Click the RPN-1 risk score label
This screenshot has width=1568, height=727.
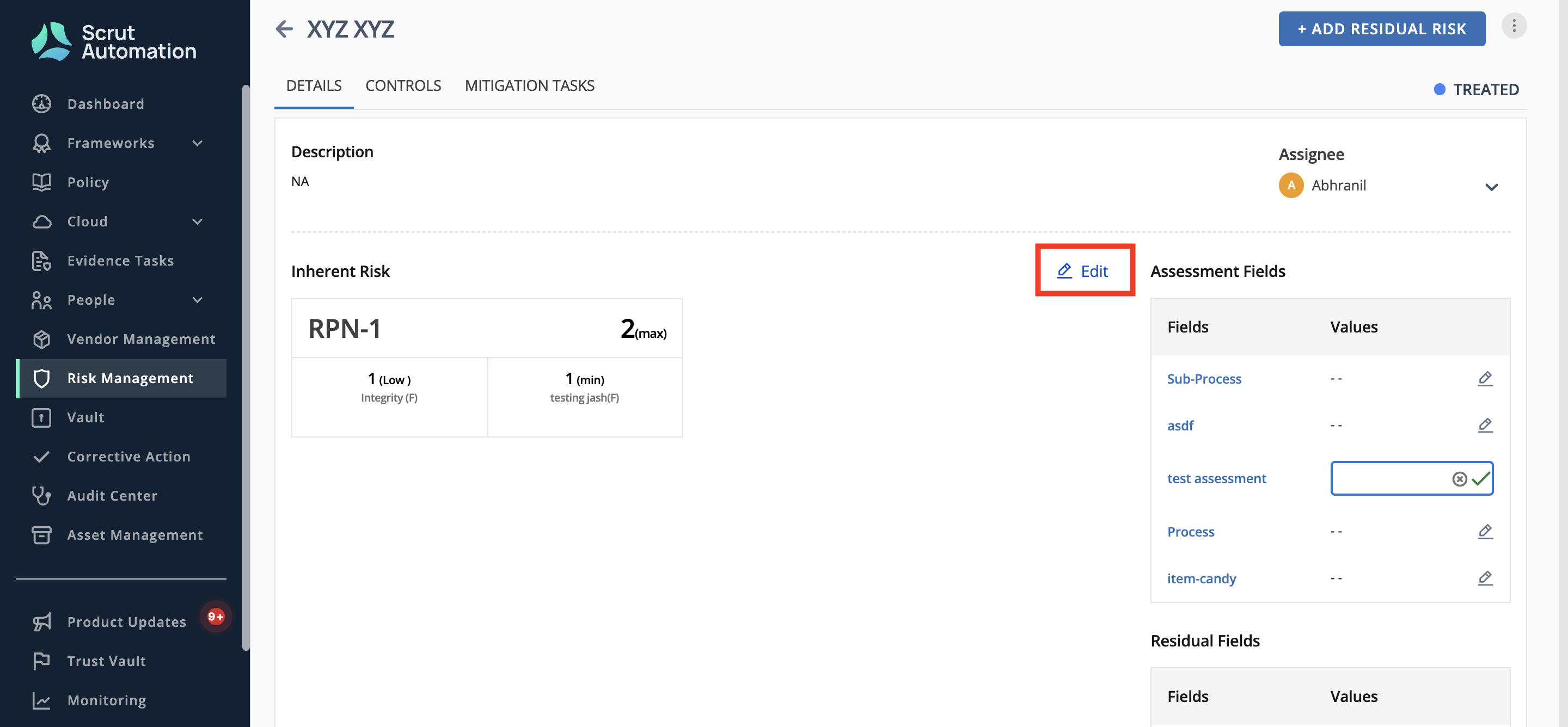345,329
